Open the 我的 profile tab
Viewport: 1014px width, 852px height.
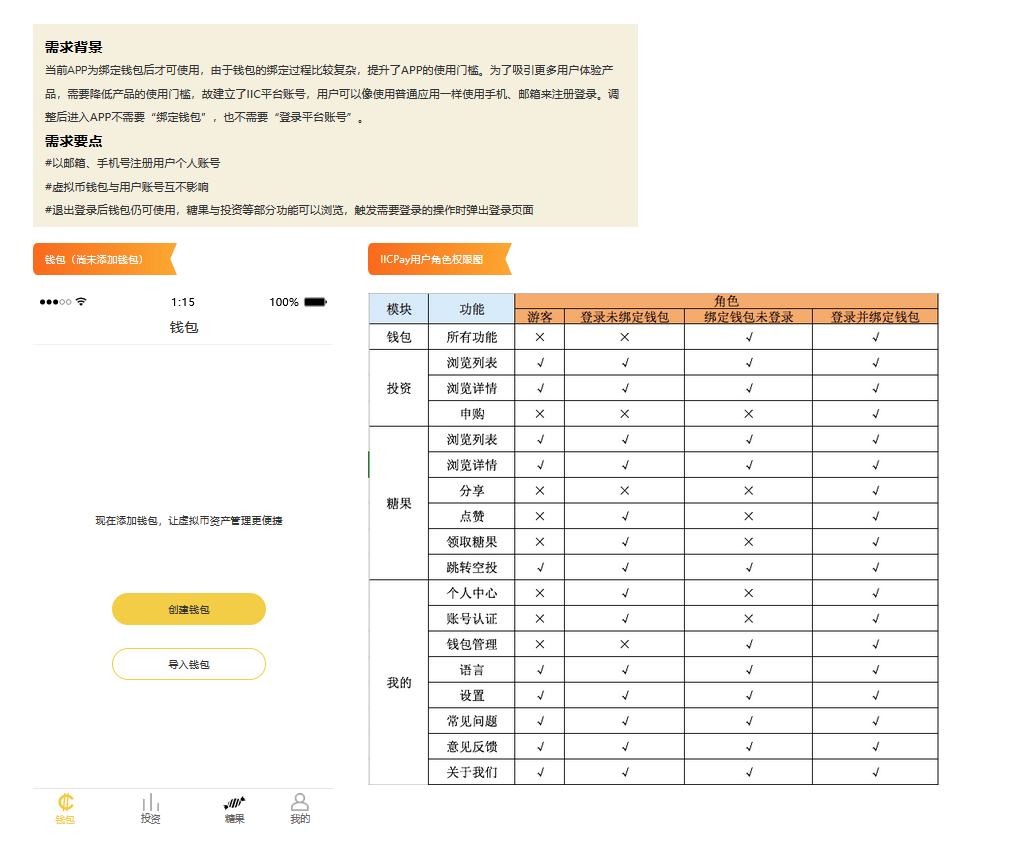(x=299, y=809)
